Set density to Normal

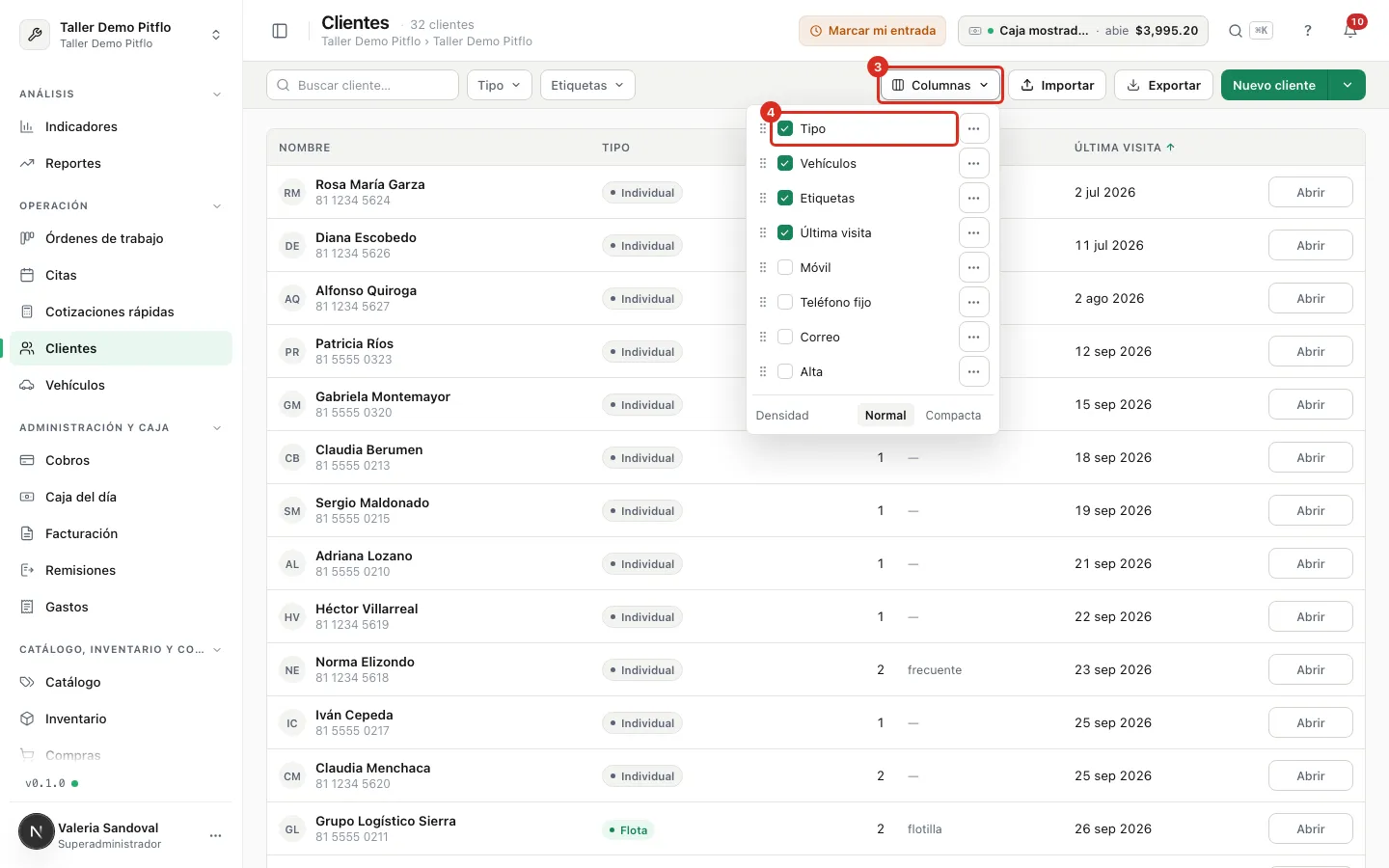885,416
